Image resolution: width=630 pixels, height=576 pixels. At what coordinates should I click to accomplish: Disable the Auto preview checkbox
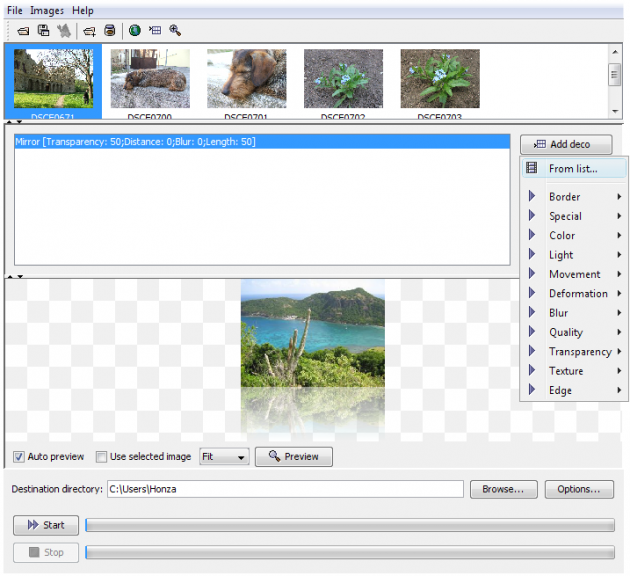pyautogui.click(x=19, y=457)
